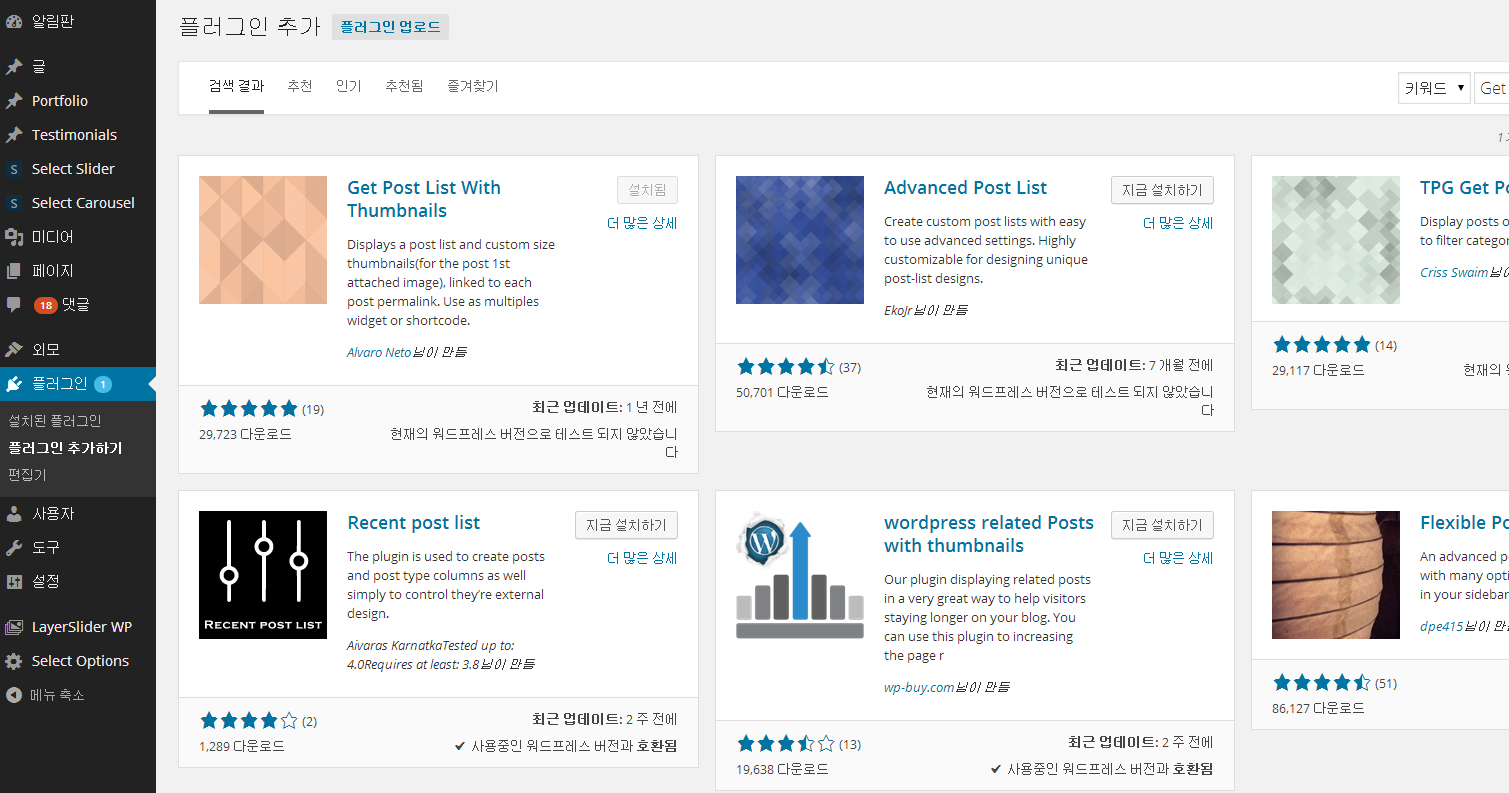Click author link Alvaro Neto
Screen dimensions: 1509x793
pos(381,352)
